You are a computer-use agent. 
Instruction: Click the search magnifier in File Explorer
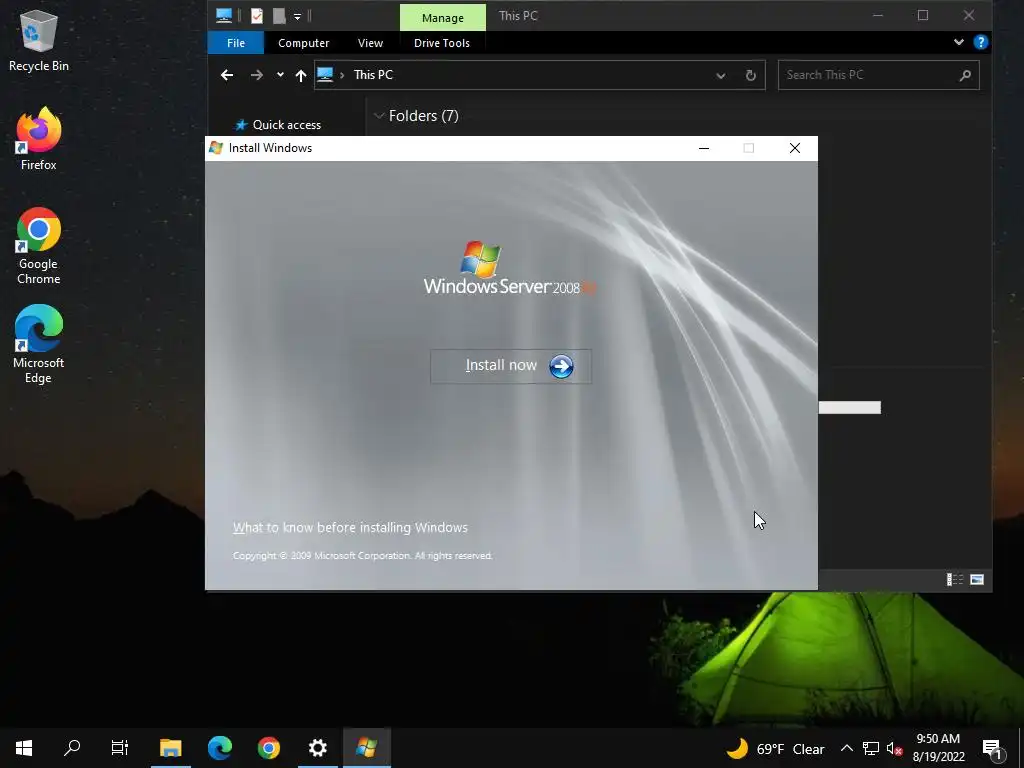[965, 76]
